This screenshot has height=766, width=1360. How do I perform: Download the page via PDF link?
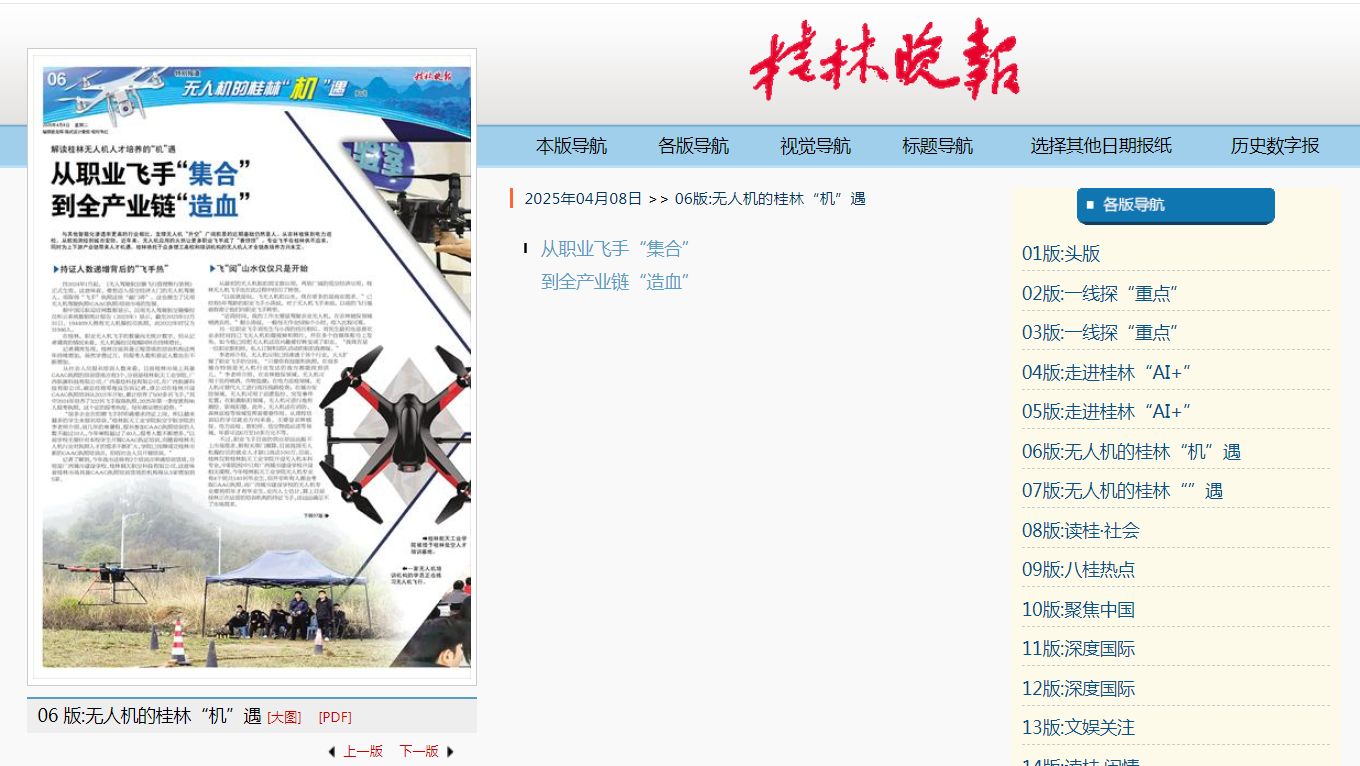335,717
